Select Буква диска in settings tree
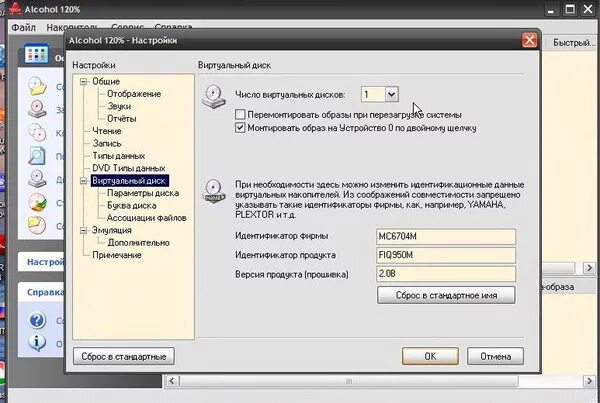 click(132, 206)
